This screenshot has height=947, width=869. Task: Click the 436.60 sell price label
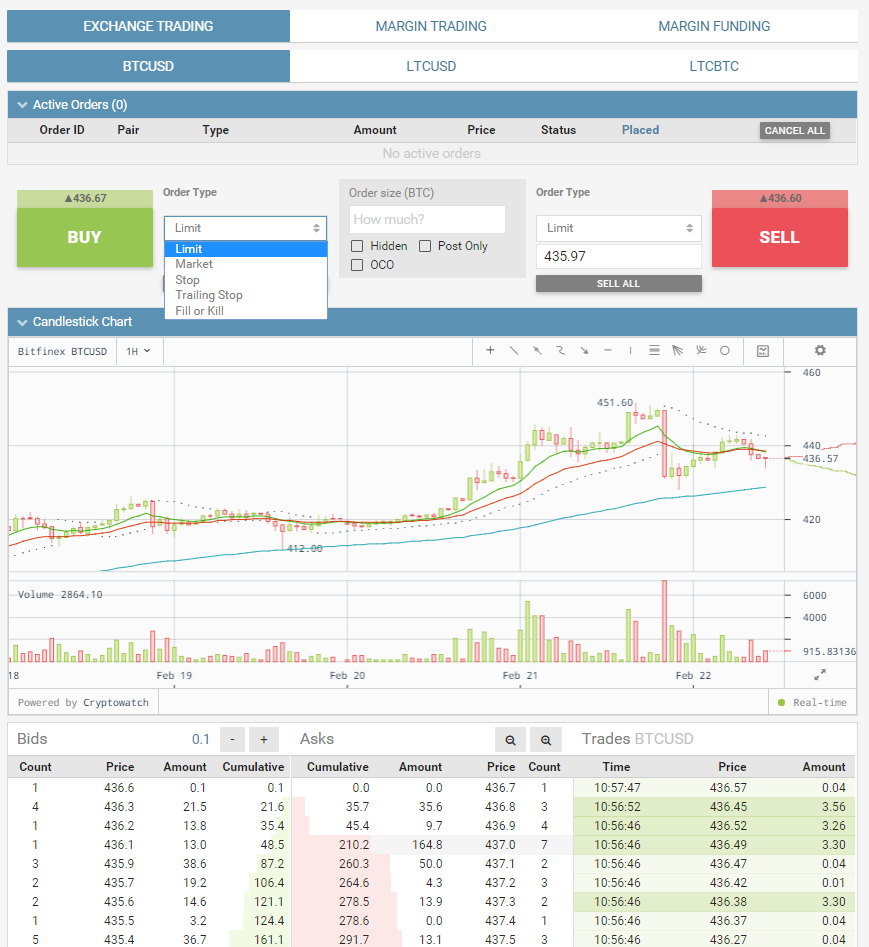[780, 199]
